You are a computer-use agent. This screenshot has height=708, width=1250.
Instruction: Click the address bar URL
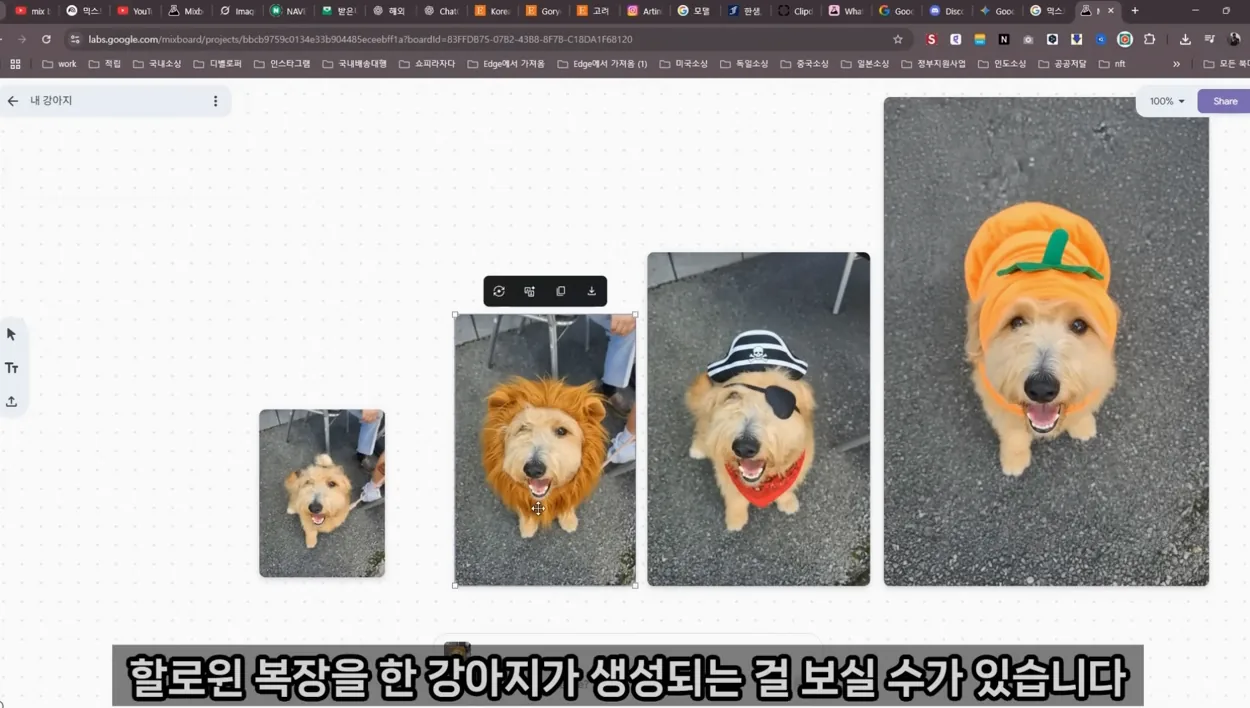point(360,39)
